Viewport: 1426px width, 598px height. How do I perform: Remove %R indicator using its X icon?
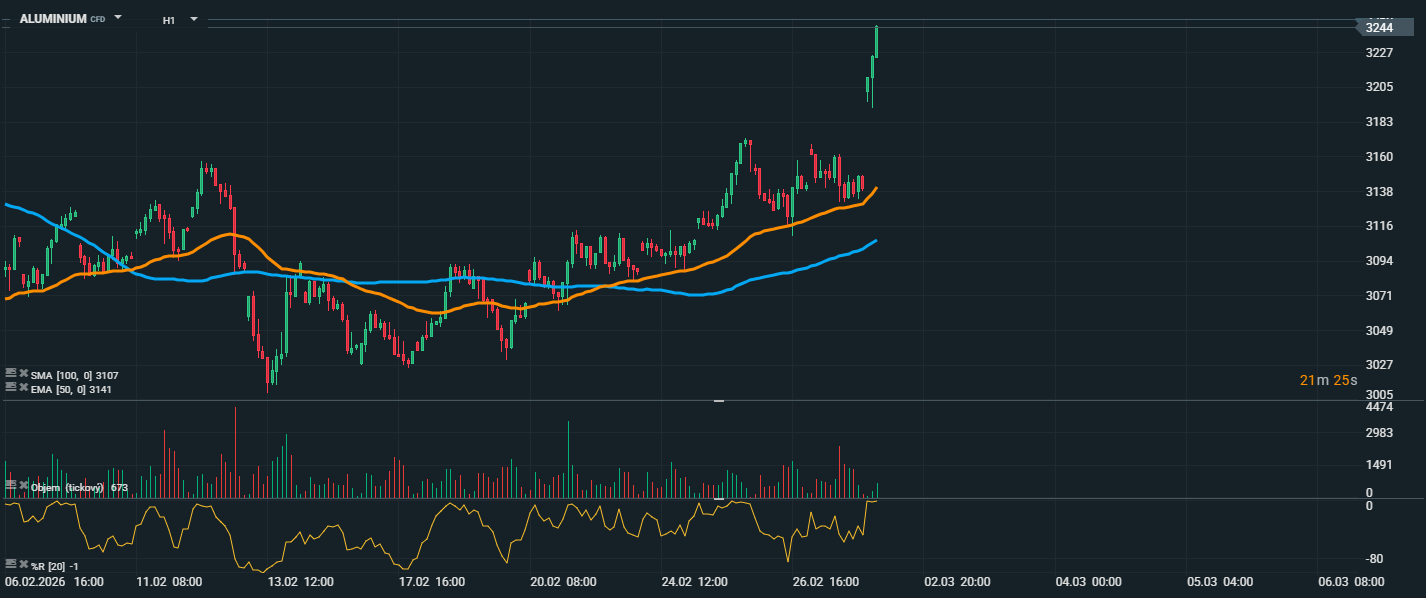pos(23,565)
